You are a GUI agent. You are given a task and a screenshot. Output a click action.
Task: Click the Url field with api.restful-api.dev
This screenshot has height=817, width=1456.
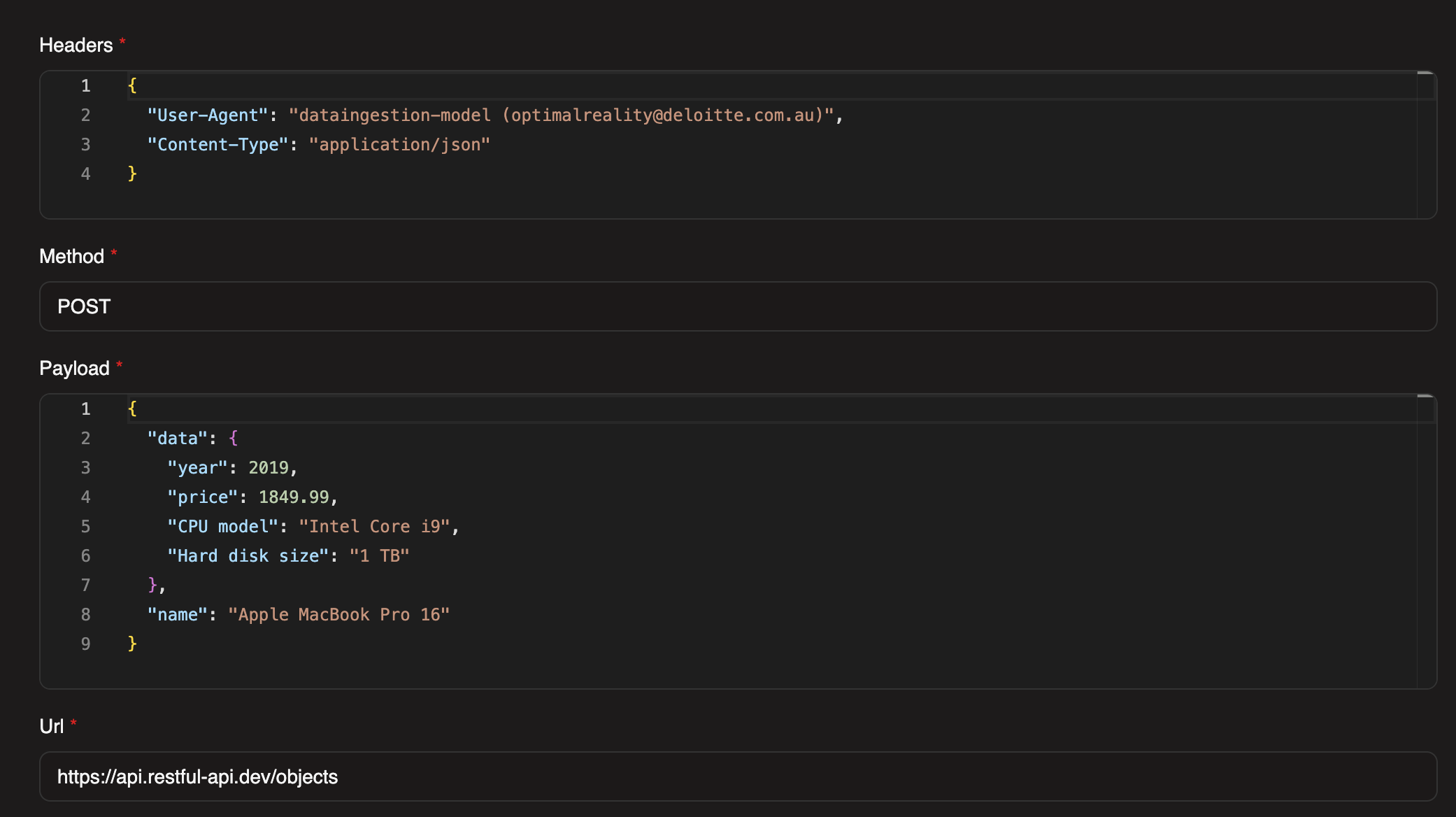pos(738,776)
